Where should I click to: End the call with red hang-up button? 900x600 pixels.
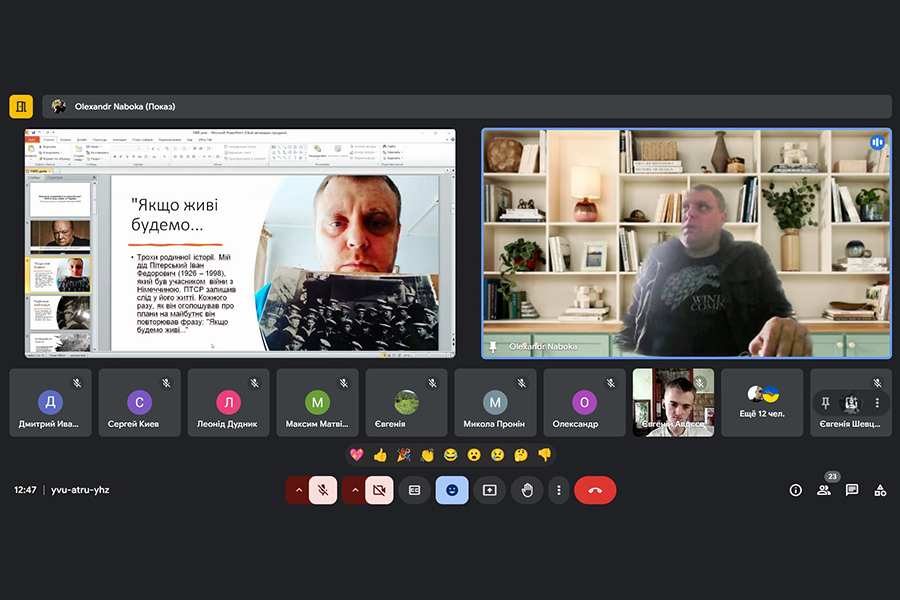coord(595,490)
